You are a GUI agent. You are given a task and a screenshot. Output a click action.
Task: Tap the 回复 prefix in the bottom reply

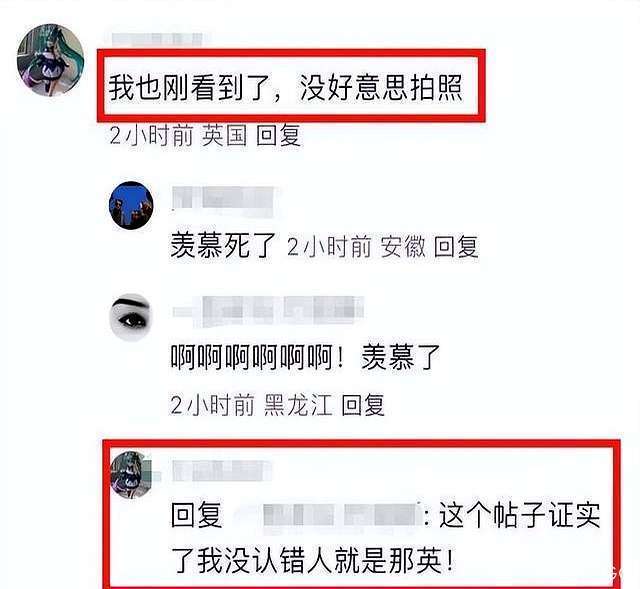coord(197,515)
